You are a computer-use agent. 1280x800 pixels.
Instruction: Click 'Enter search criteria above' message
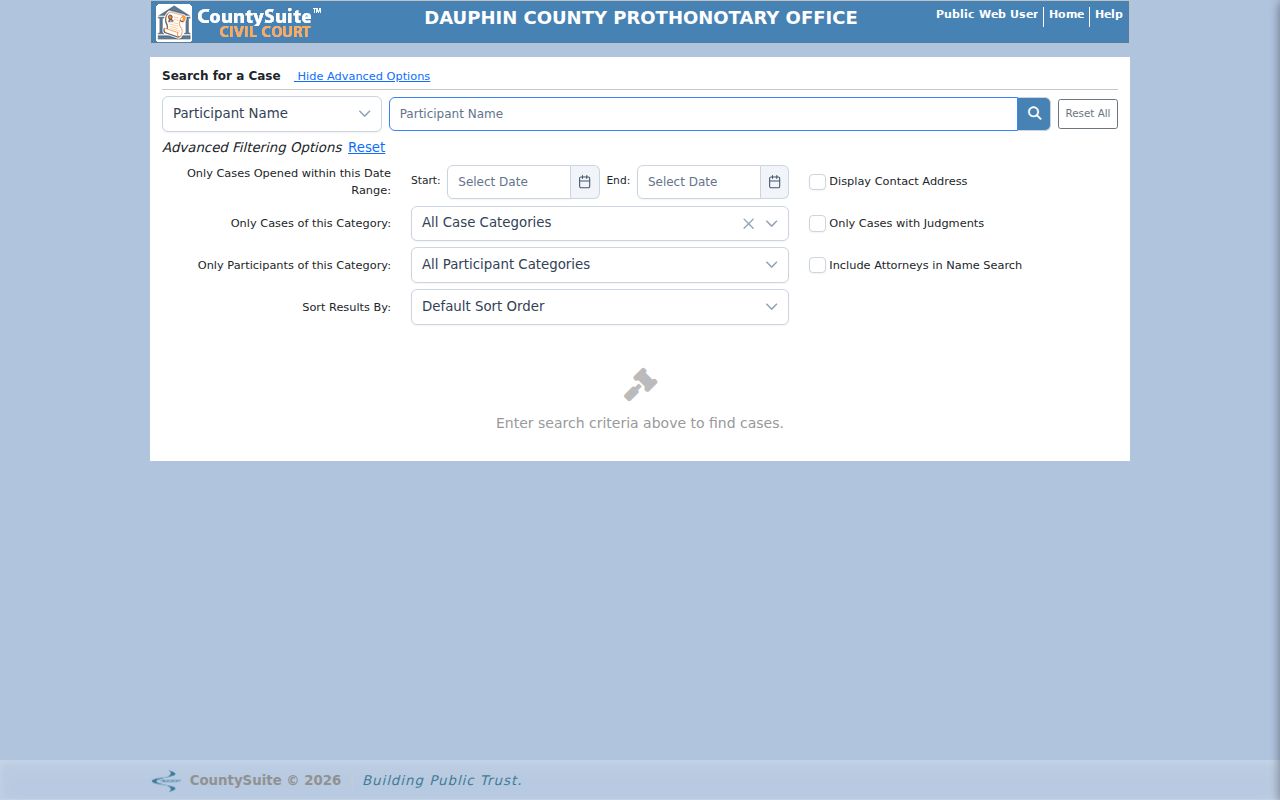click(x=640, y=424)
